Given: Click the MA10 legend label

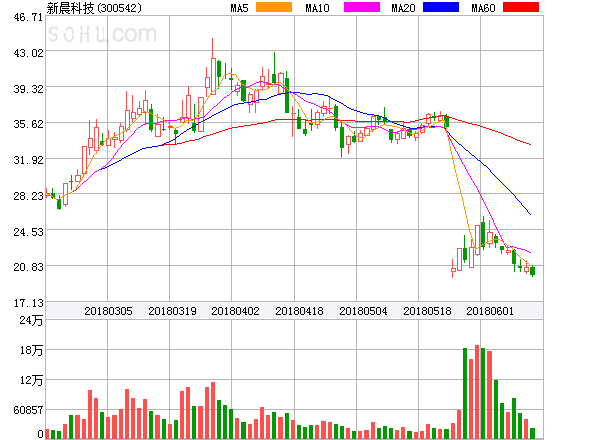Looking at the screenshot, I should (x=317, y=8).
